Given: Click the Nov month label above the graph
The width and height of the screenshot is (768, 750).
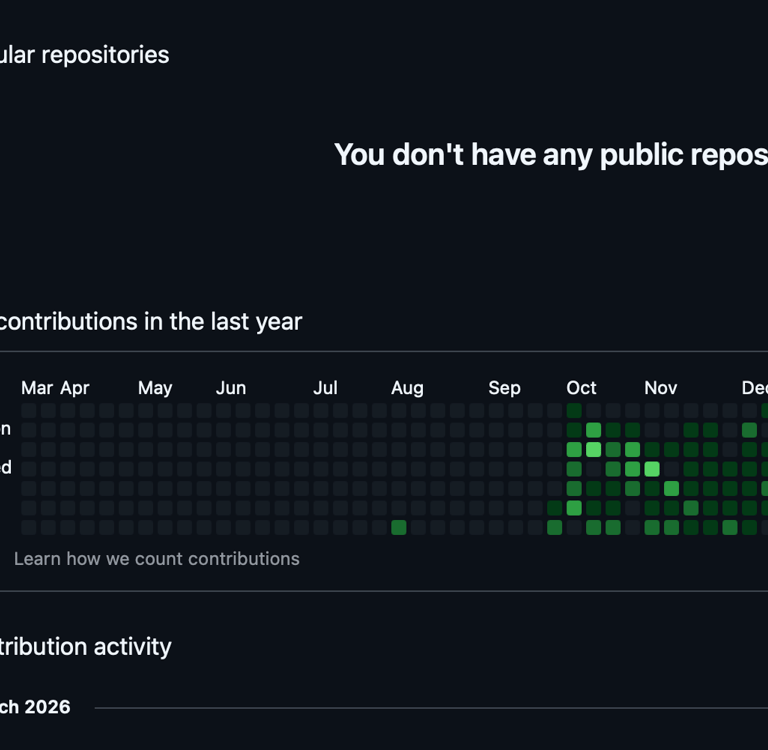Looking at the screenshot, I should pyautogui.click(x=661, y=388).
